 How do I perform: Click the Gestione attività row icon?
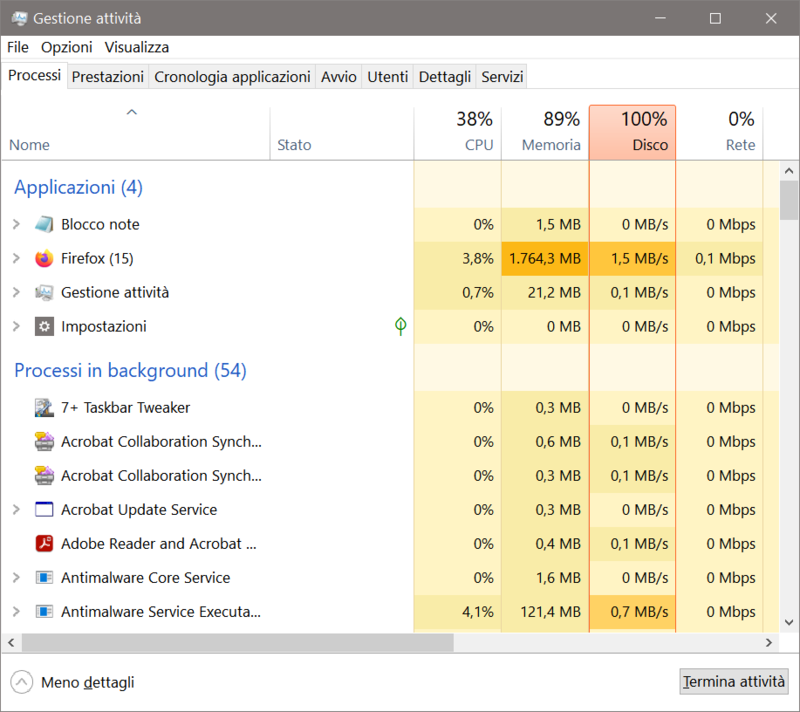click(44, 293)
